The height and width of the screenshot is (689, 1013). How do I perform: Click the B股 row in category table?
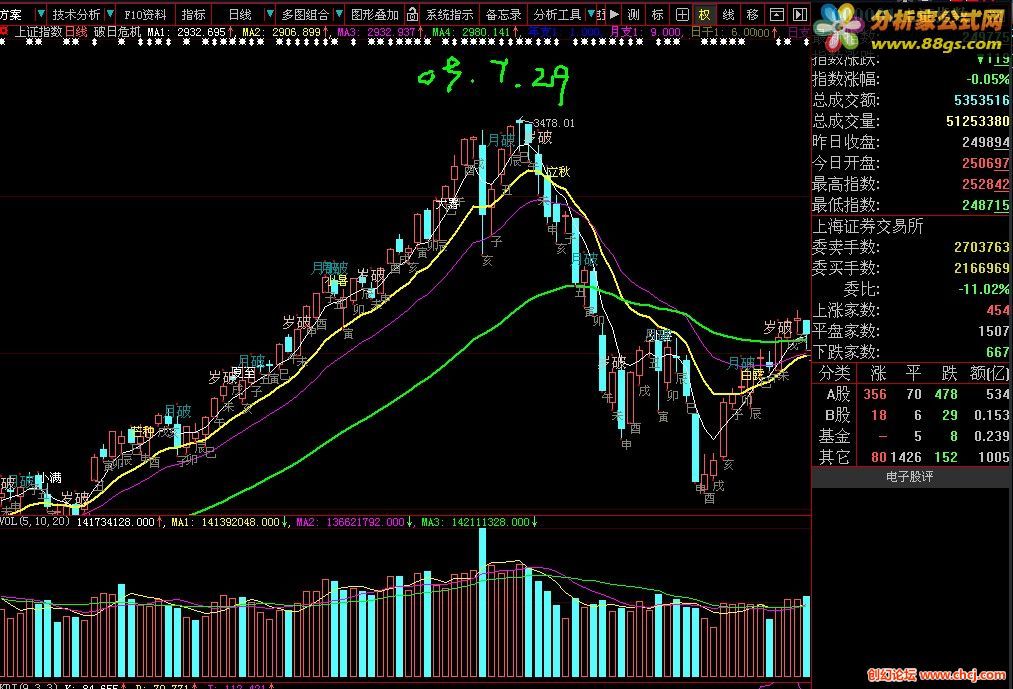point(910,415)
